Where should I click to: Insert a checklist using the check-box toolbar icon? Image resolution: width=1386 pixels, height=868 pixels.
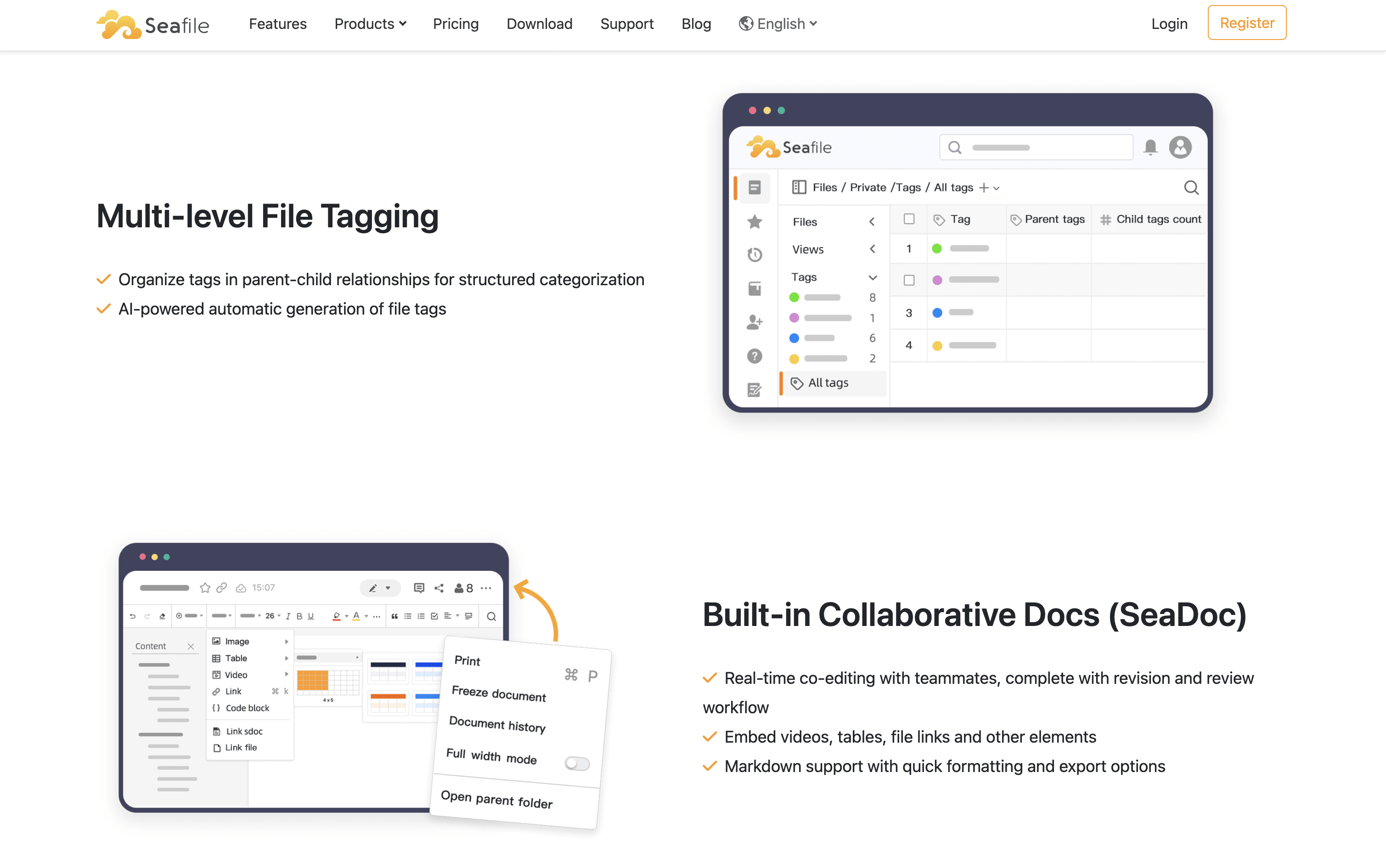434,616
